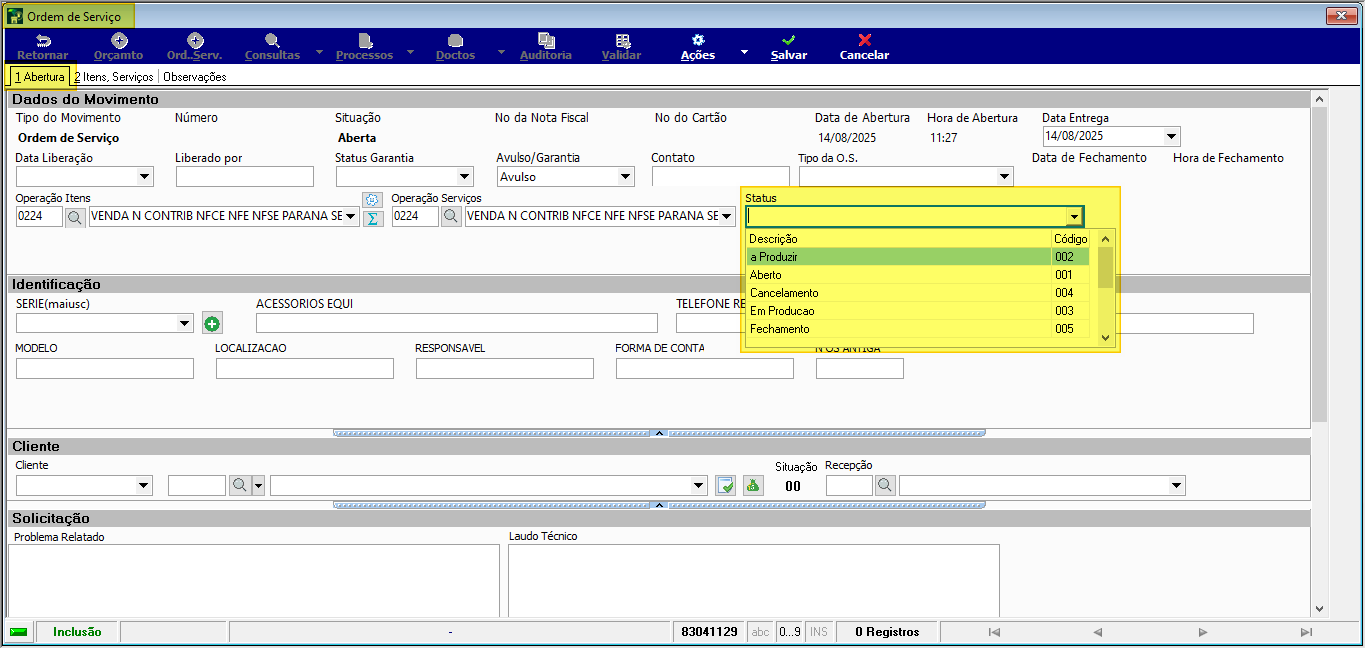The height and width of the screenshot is (649, 1366).
Task: Expand the Tipo da O.S. dropdown
Action: (x=1004, y=177)
